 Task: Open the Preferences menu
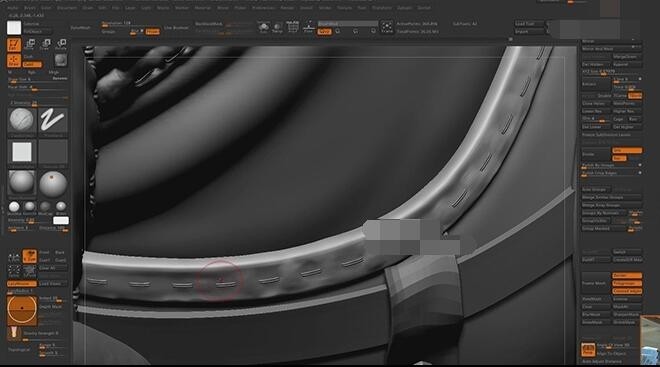263,8
